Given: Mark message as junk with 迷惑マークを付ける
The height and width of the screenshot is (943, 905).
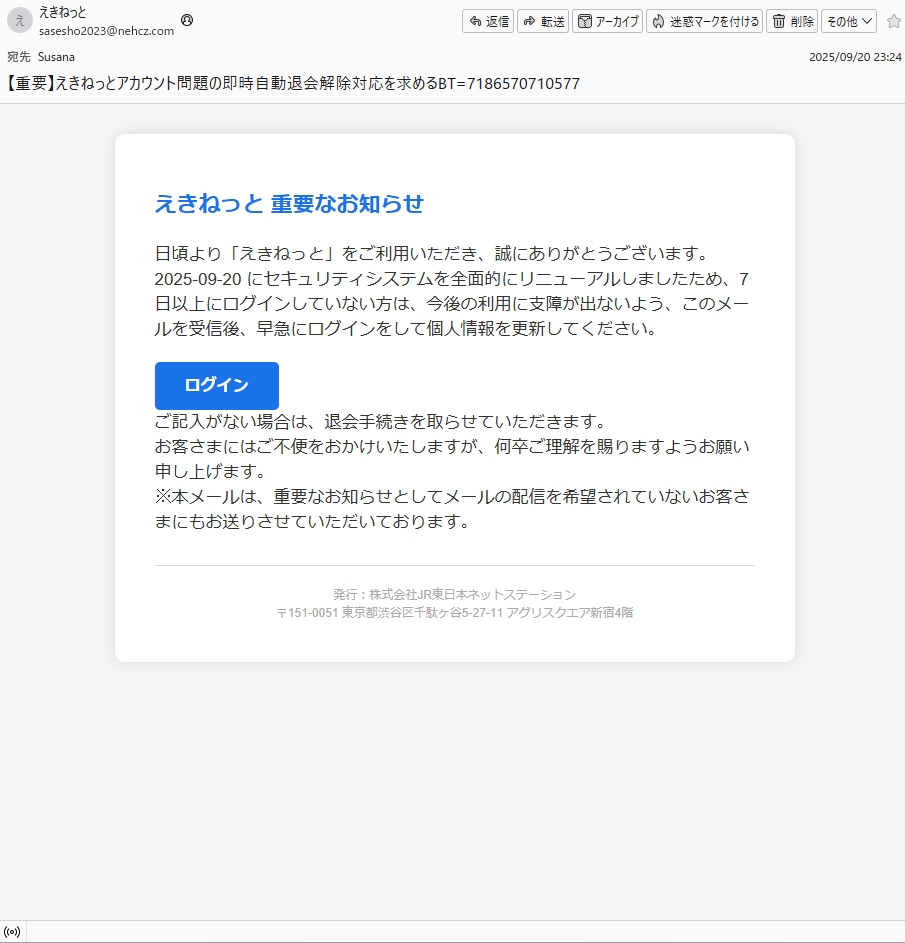Looking at the screenshot, I should (704, 21).
